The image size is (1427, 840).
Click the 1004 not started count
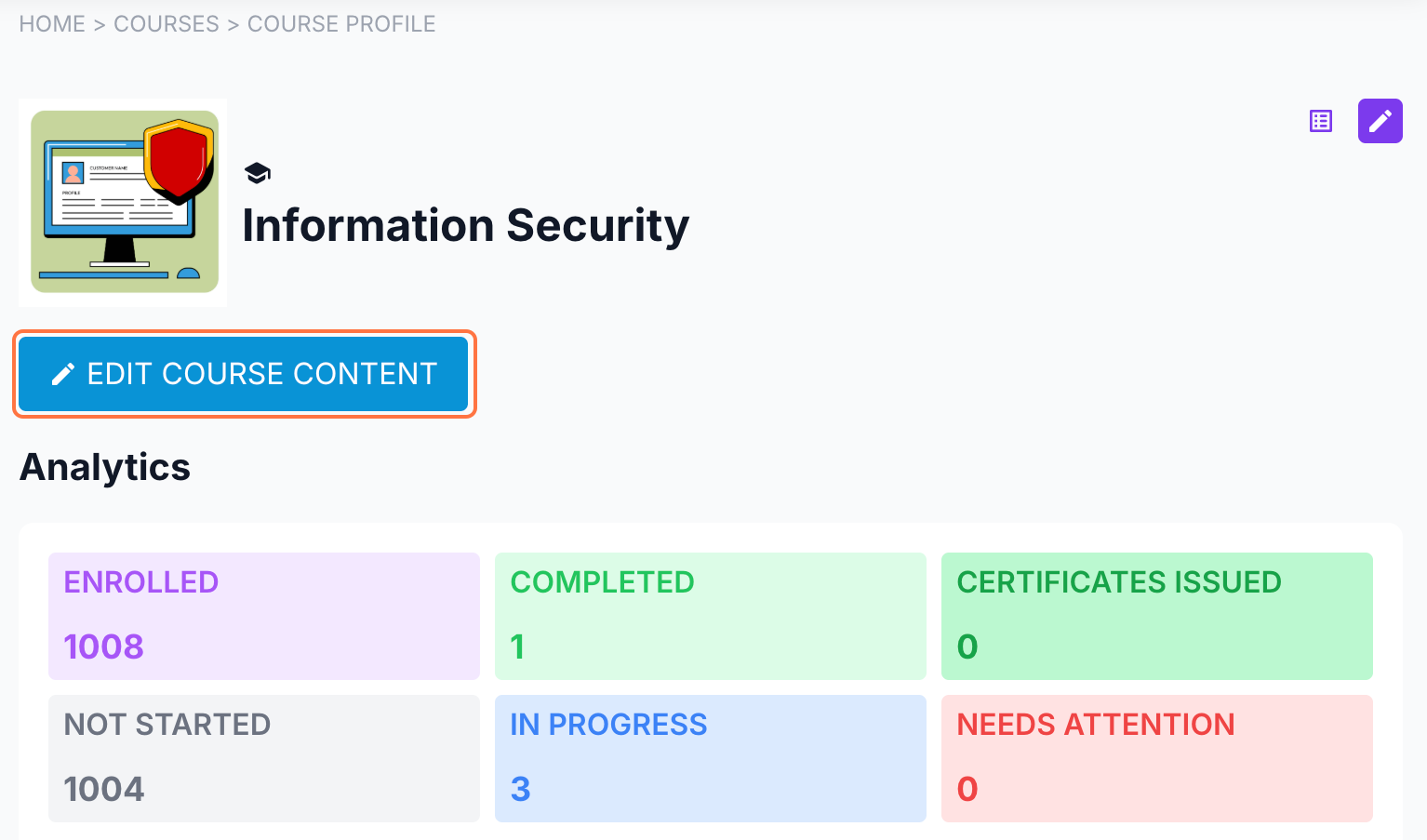(103, 789)
